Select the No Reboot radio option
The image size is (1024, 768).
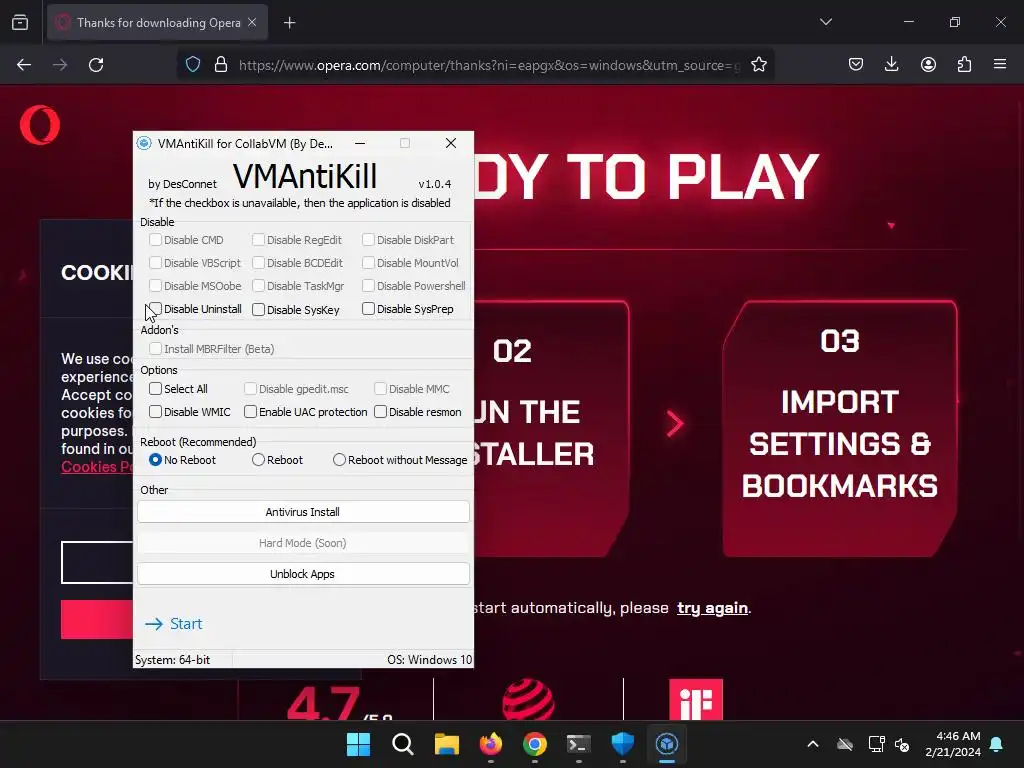coord(155,460)
